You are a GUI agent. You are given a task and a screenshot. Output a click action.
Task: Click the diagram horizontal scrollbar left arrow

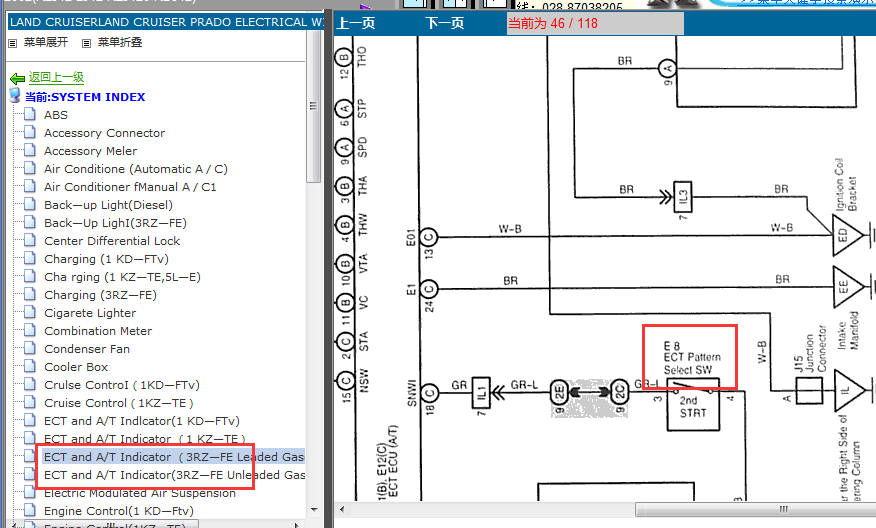pos(342,509)
